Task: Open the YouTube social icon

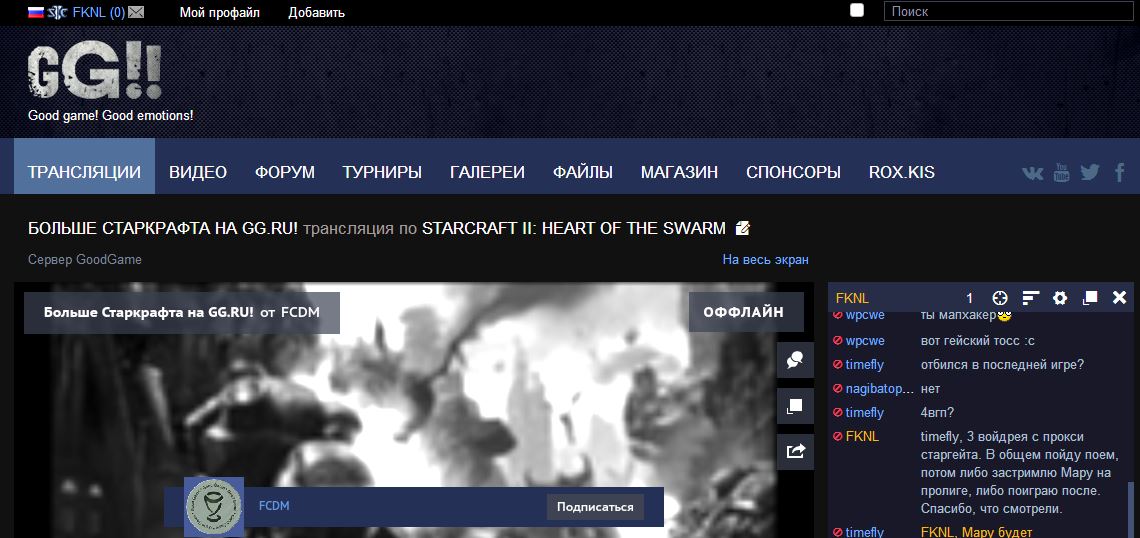Action: [x=1061, y=173]
